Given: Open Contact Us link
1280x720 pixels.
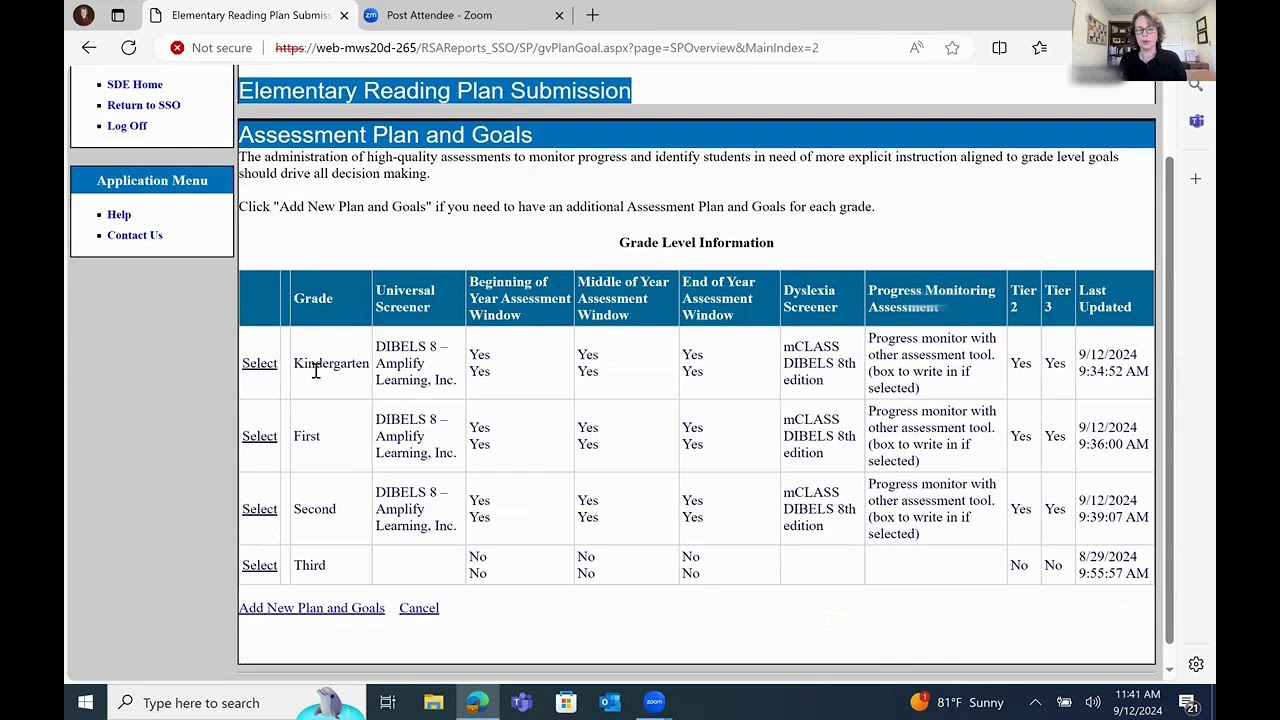Looking at the screenshot, I should click(135, 235).
